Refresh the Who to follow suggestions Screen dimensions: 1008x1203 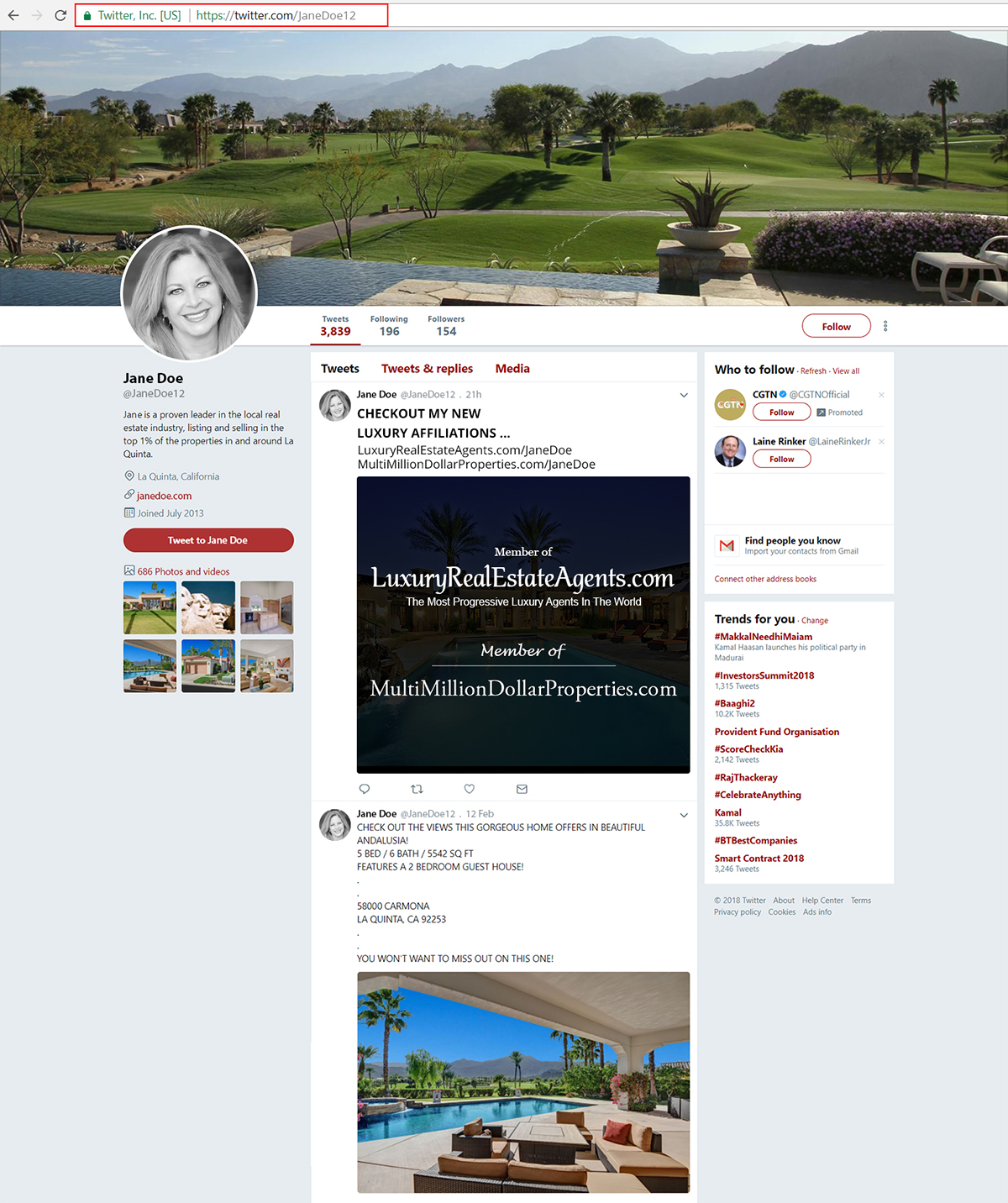pos(813,371)
